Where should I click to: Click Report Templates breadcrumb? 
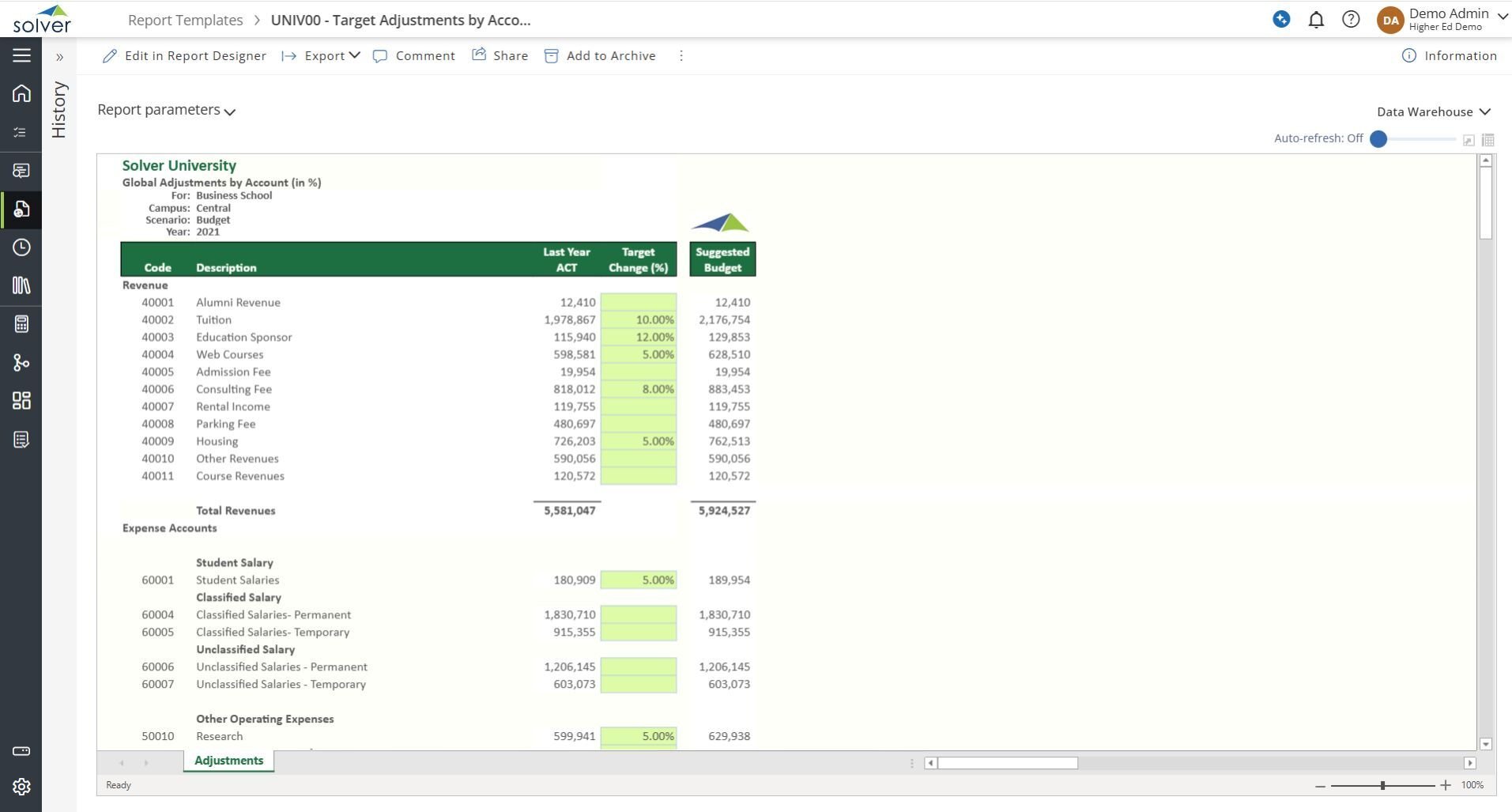[x=185, y=21]
